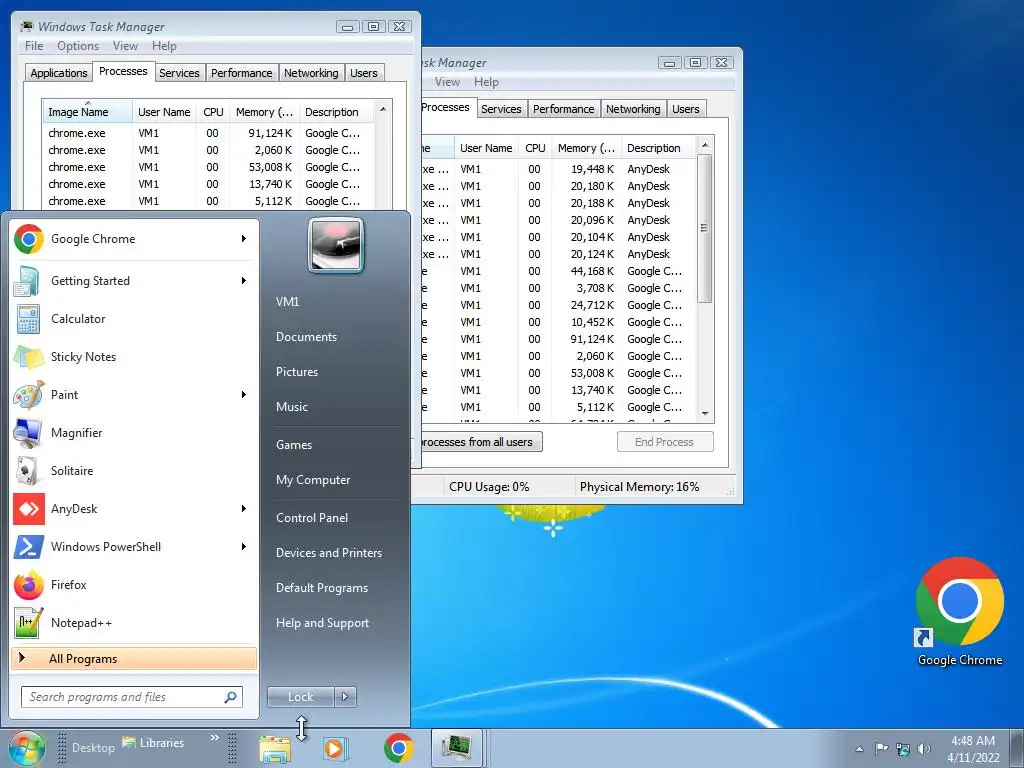1024x768 pixels.
Task: Select chrome.exe row with 91,124 K in front Task Manager
Action: pos(208,133)
